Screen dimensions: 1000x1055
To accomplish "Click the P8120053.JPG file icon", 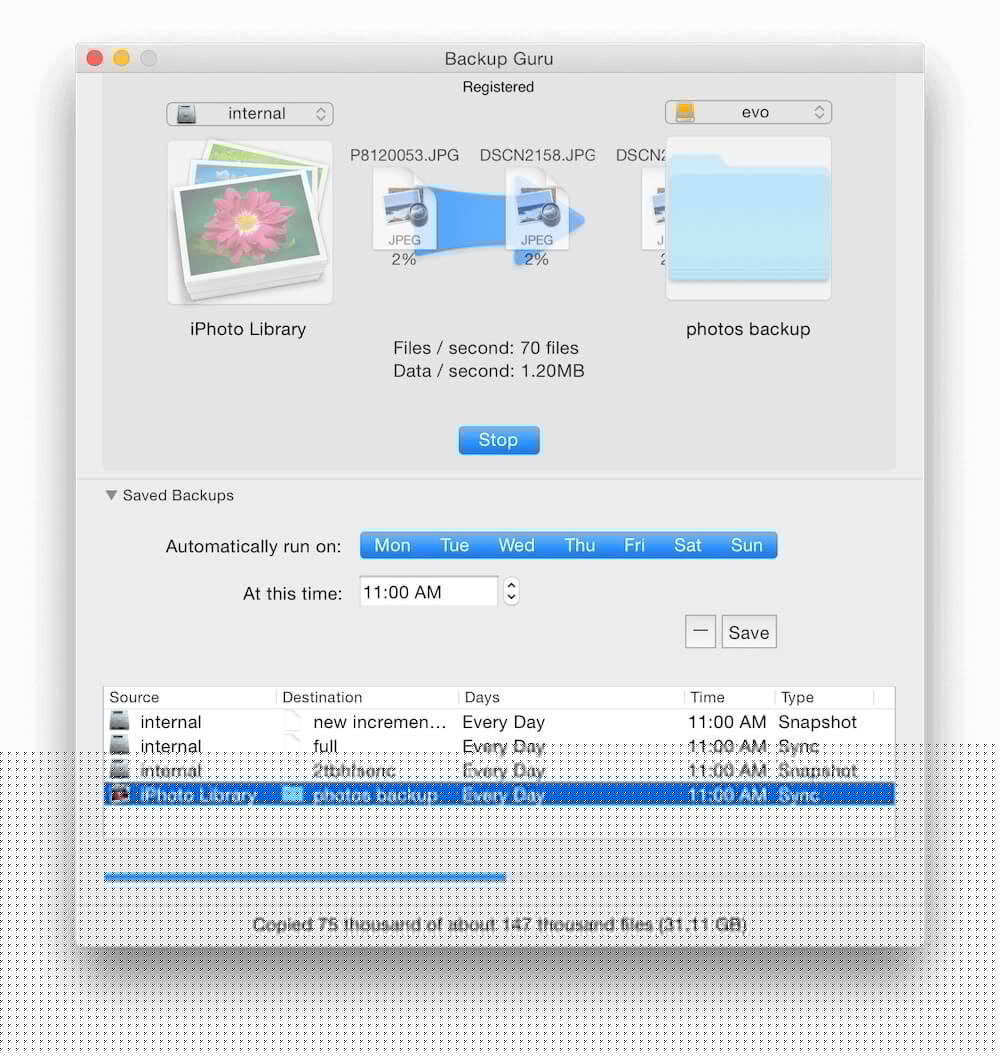I will tap(404, 211).
